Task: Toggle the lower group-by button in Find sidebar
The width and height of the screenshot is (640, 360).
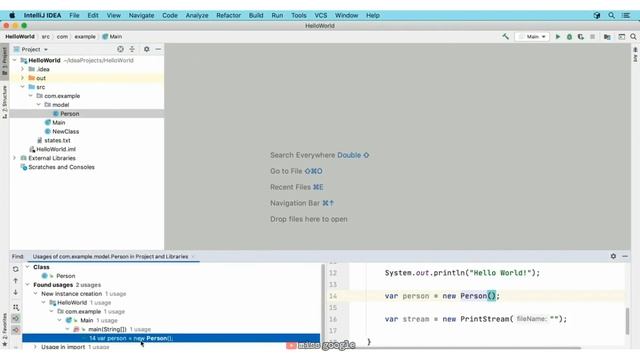Action: 16,330
